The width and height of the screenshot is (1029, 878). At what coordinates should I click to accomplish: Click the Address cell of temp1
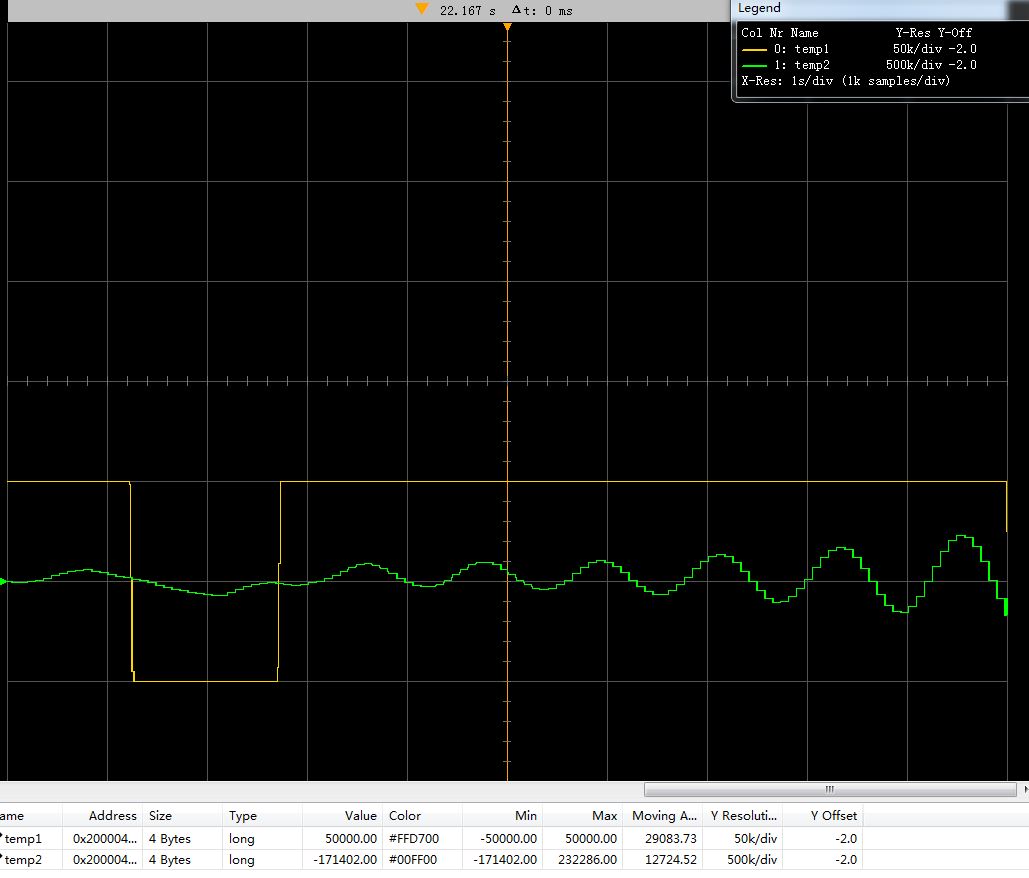click(x=102, y=839)
